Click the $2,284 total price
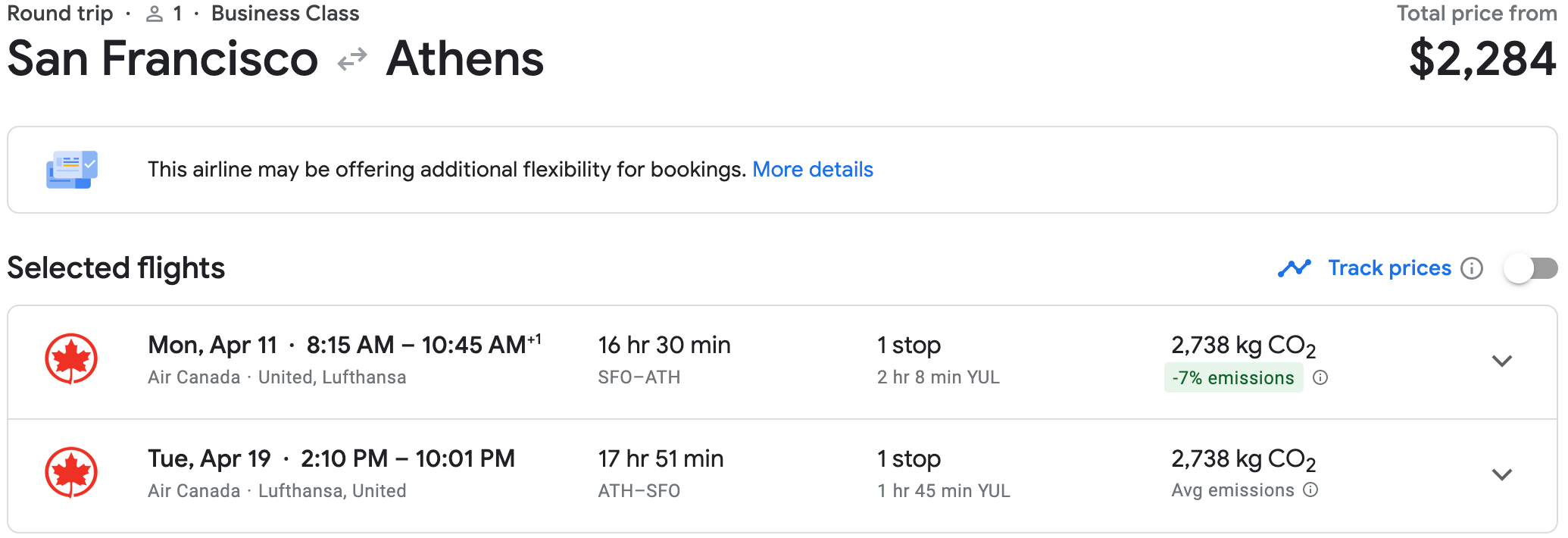Image resolution: width=1568 pixels, height=538 pixels. (1482, 59)
